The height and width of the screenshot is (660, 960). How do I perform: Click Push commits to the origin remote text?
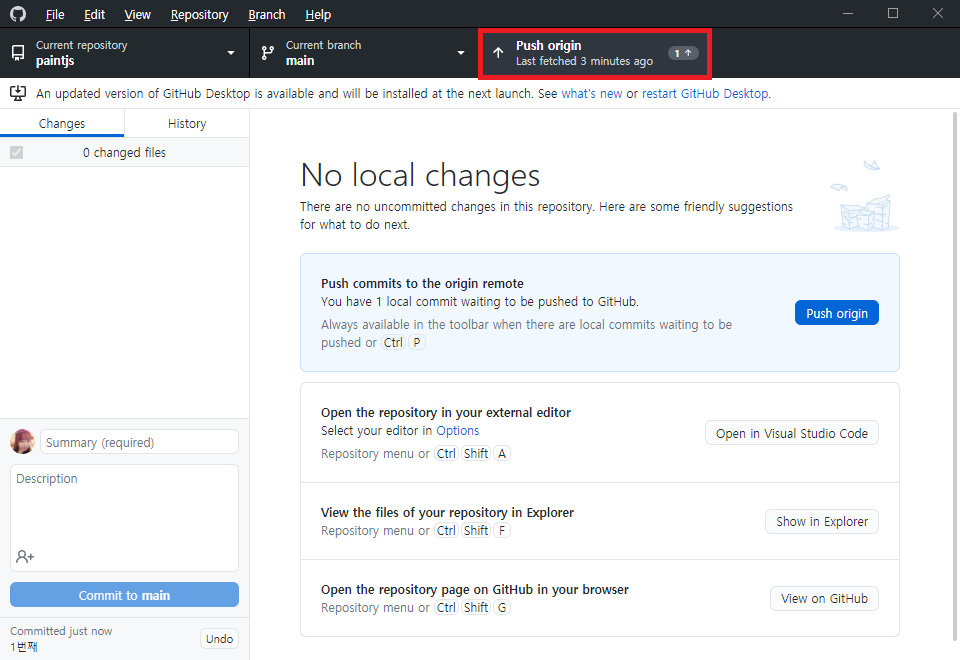(422, 283)
